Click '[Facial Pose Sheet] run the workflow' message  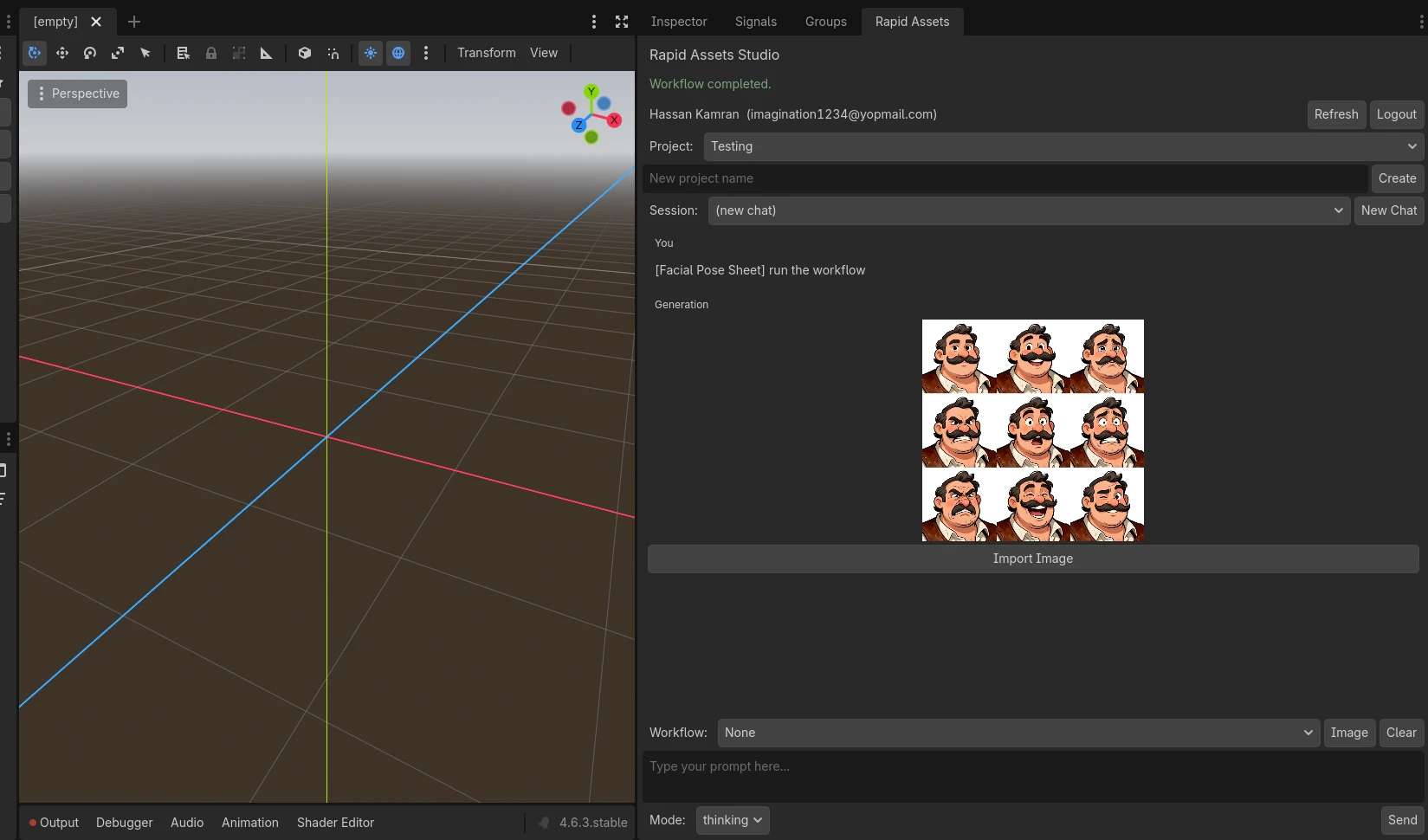point(760,270)
